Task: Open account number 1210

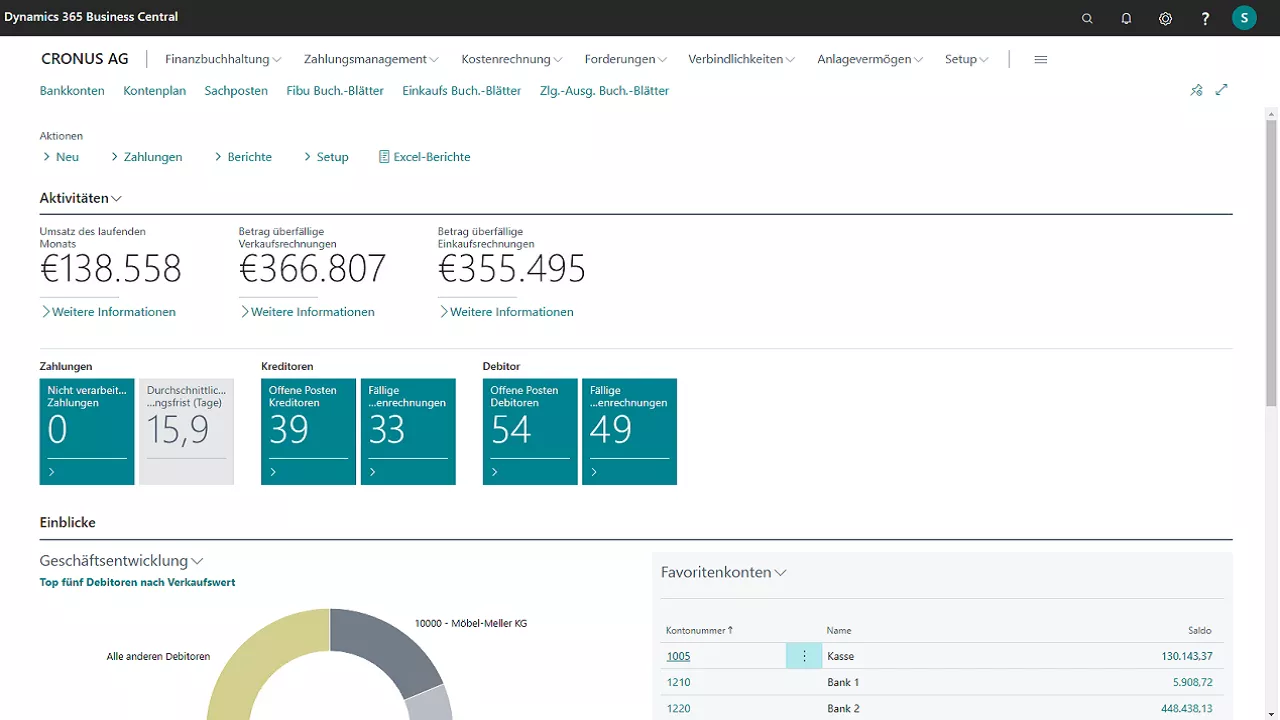Action: tap(678, 682)
